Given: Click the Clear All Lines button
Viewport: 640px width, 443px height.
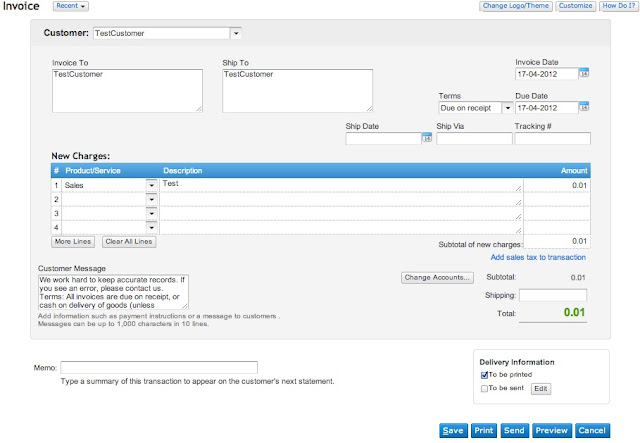Looking at the screenshot, I should click(x=129, y=242).
